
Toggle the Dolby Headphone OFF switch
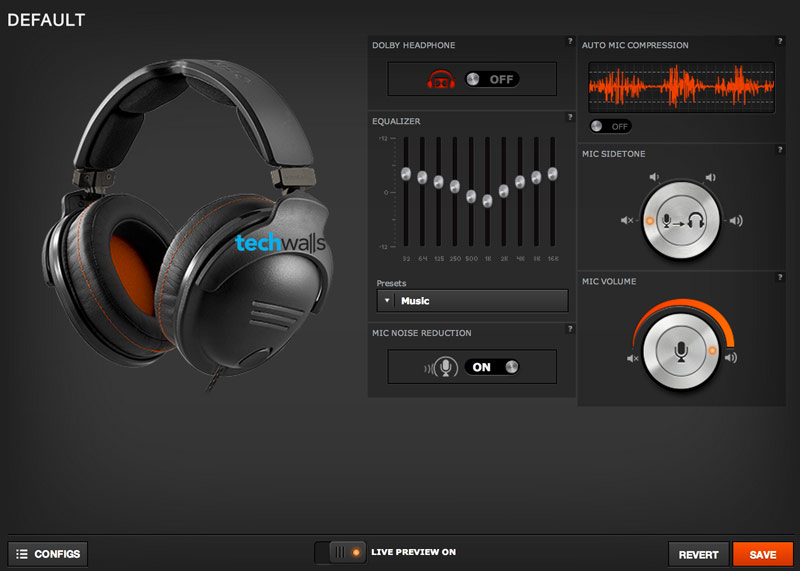pos(492,79)
